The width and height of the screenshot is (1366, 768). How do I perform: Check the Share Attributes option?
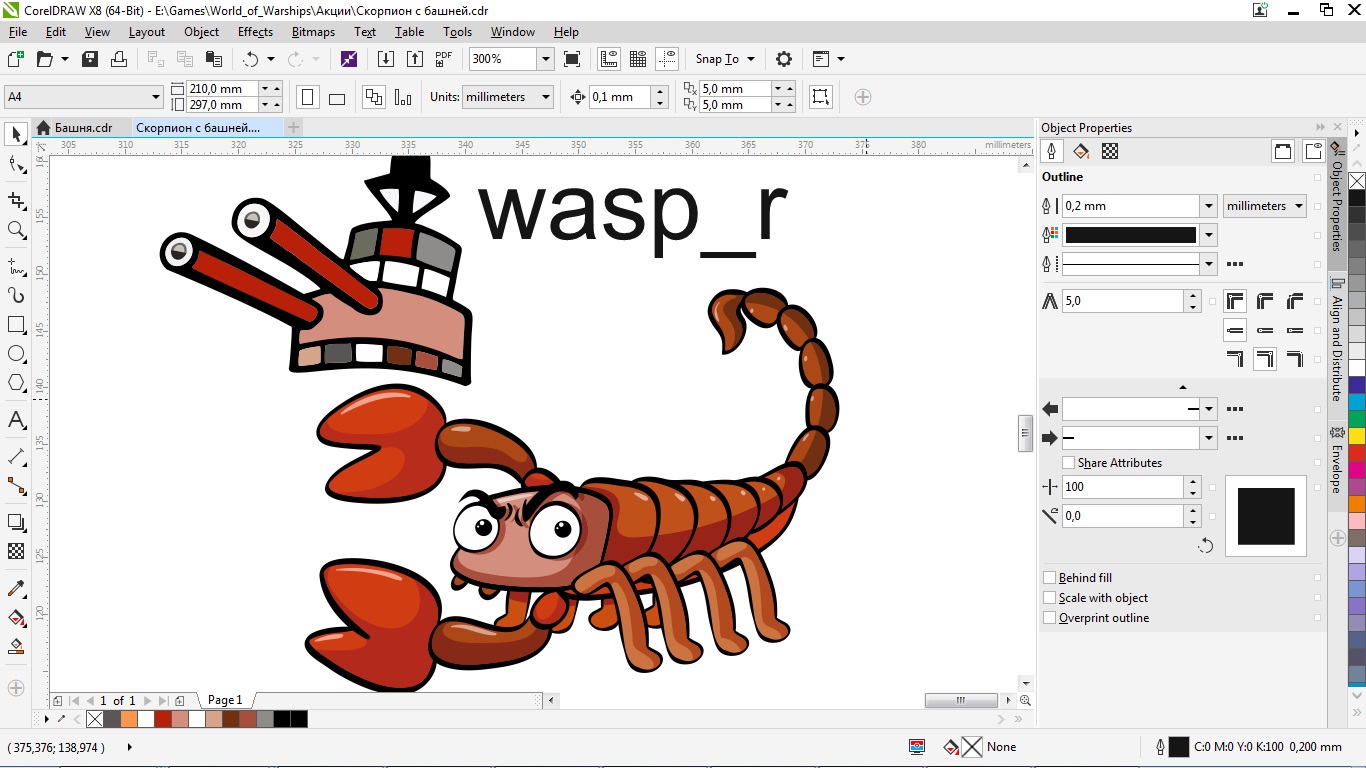(1068, 463)
